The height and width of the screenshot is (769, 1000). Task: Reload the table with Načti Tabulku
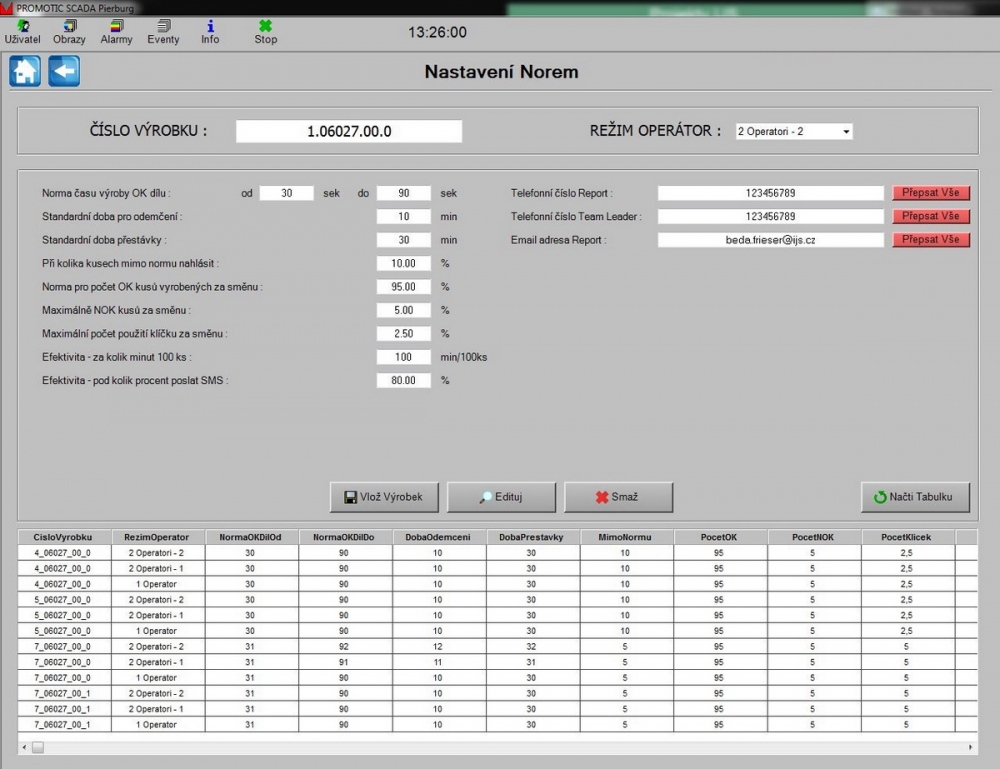(x=915, y=497)
